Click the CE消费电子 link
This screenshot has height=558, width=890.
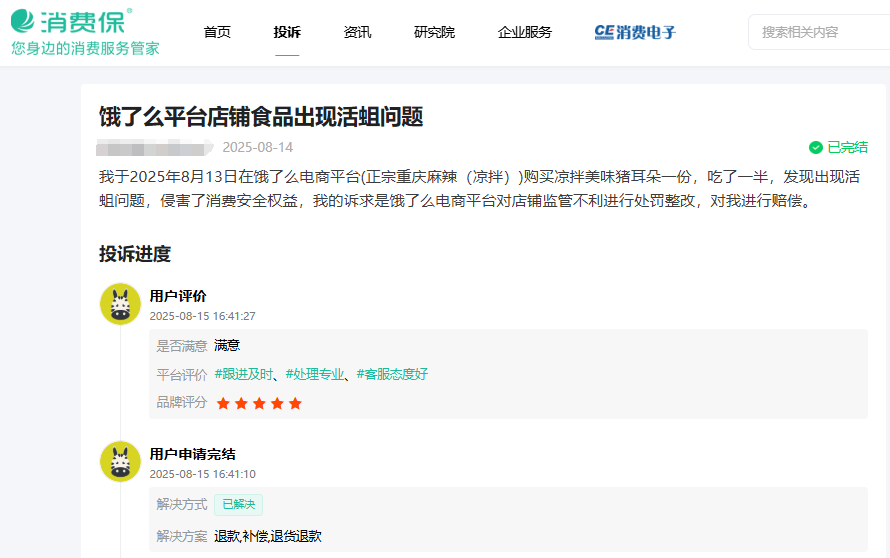(635, 32)
